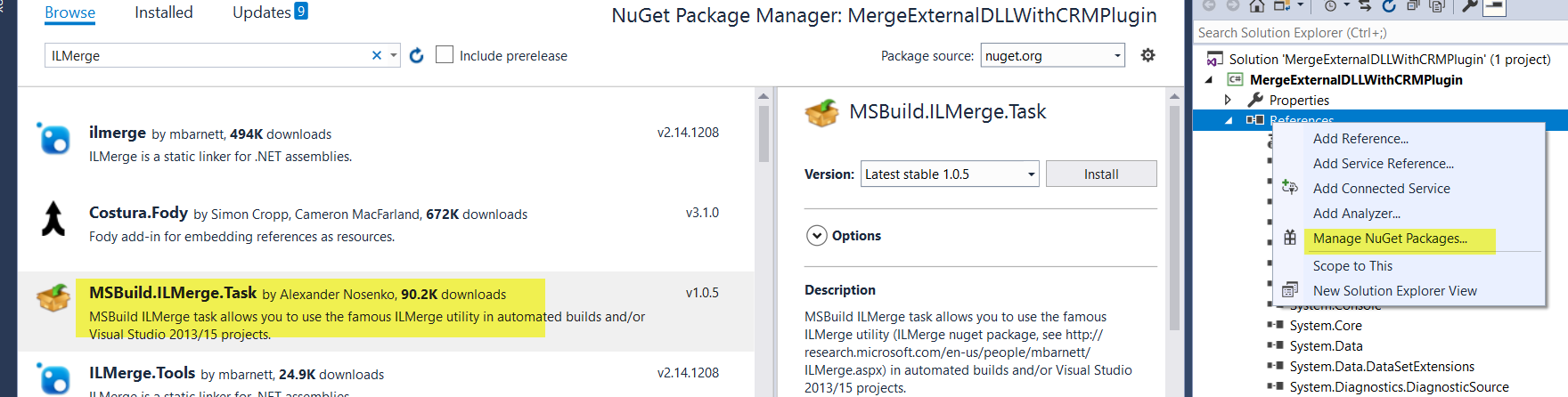
Task: Open the search history dropdown arrow
Action: click(x=393, y=55)
